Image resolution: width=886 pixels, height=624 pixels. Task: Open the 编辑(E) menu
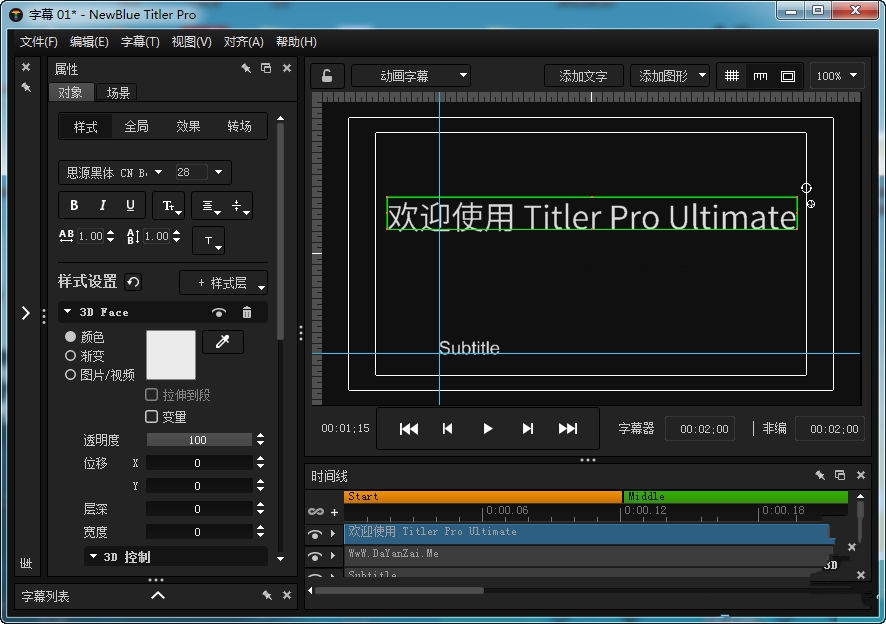click(x=89, y=42)
